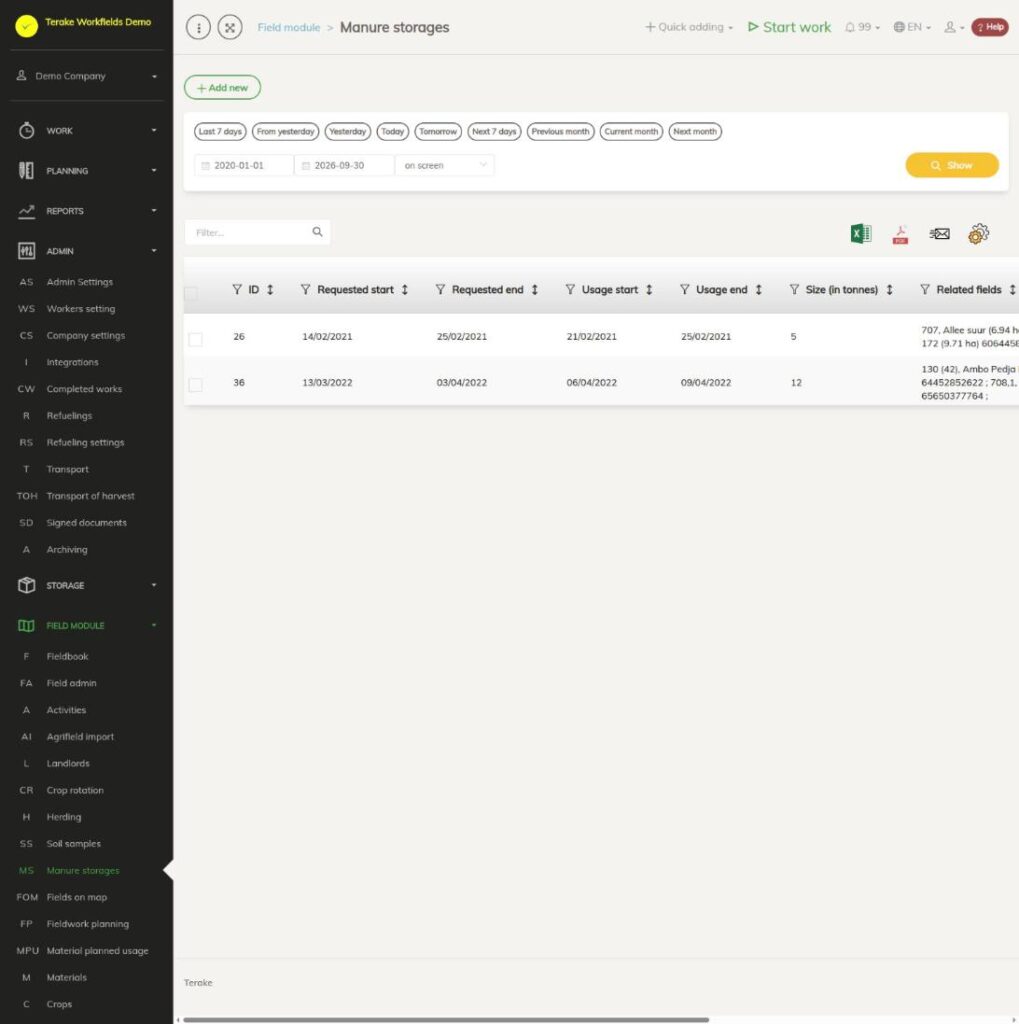
Task: Click the fullscreen expand icon in header
Action: point(230,27)
